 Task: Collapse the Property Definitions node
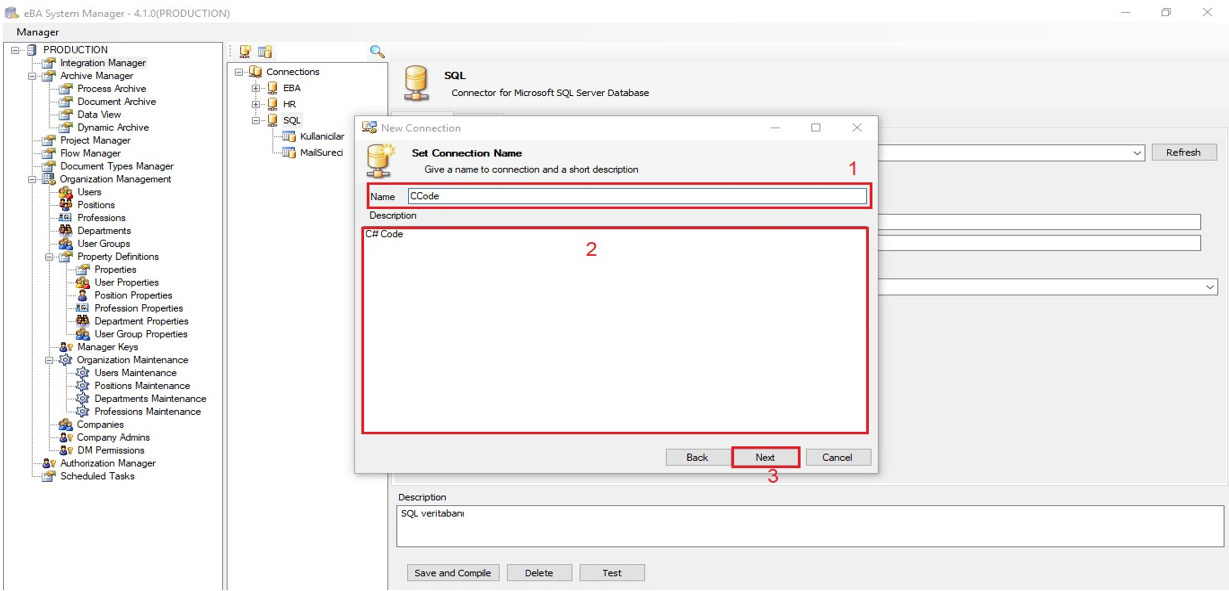click(49, 257)
